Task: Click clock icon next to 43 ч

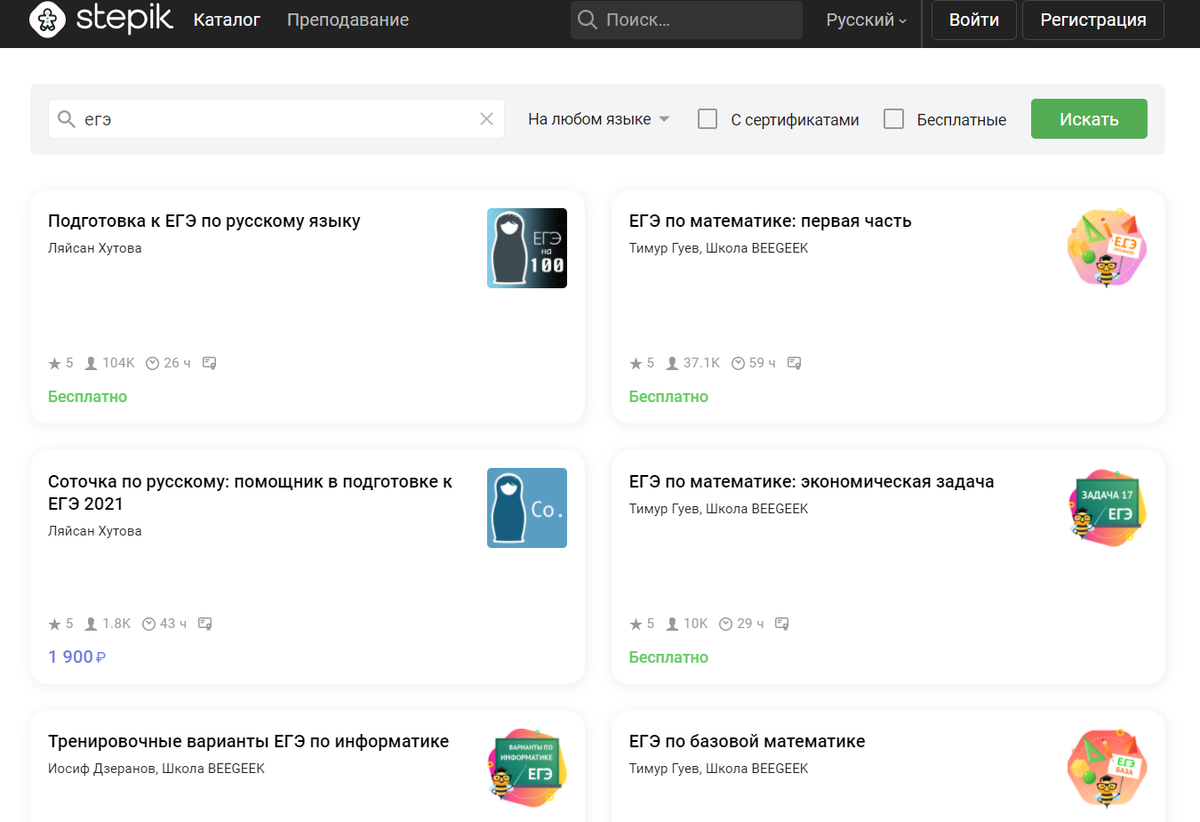Action: coord(149,624)
